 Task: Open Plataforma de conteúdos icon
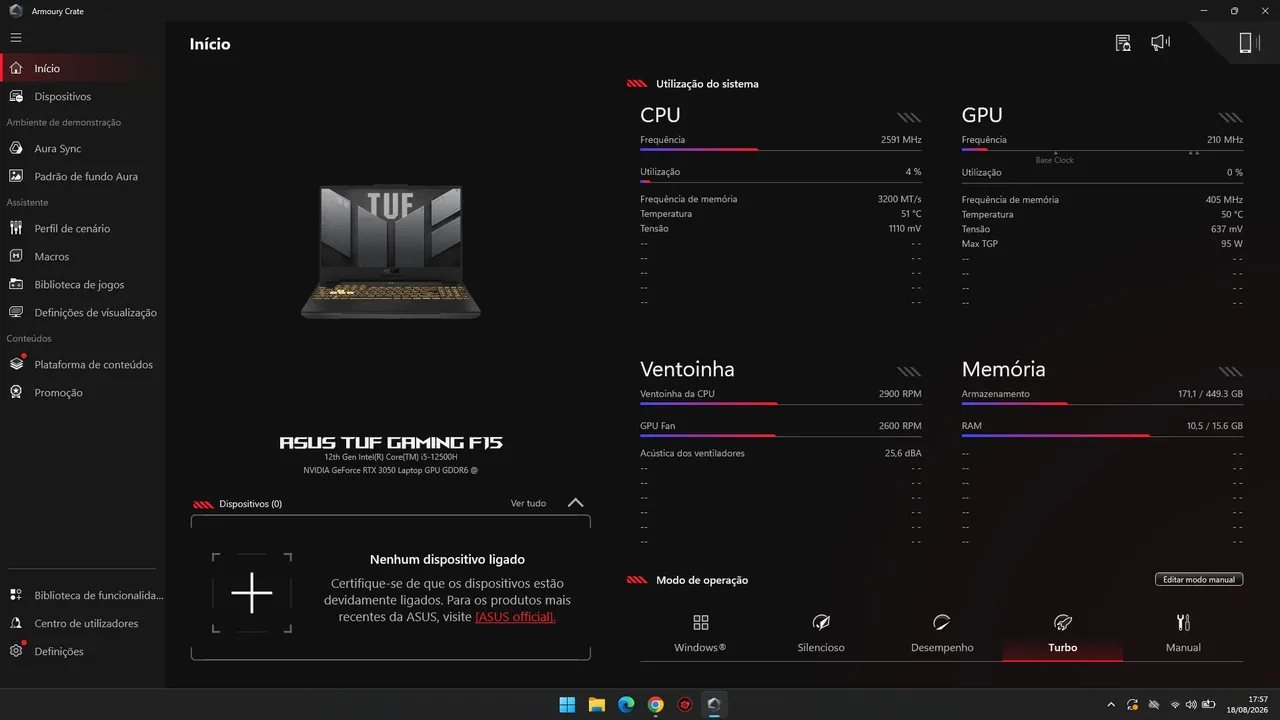[x=16, y=364]
